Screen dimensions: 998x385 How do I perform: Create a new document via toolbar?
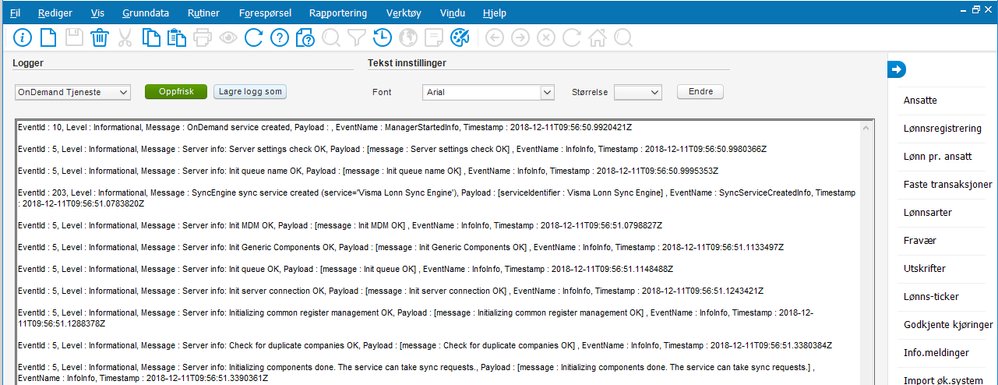point(48,38)
